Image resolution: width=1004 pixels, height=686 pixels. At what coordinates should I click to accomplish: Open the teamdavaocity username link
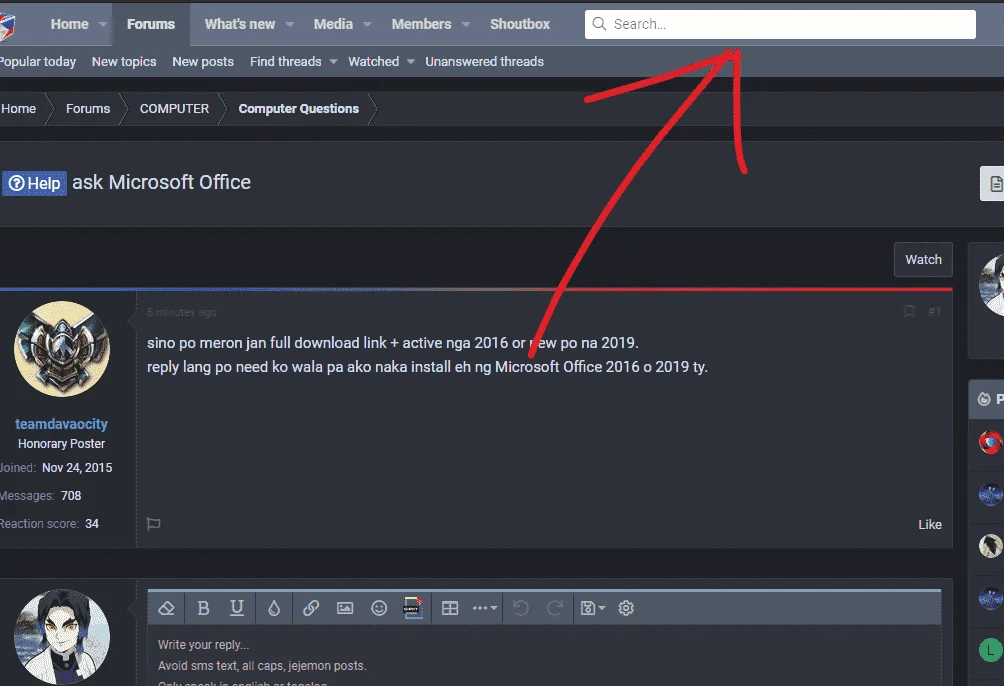point(61,424)
